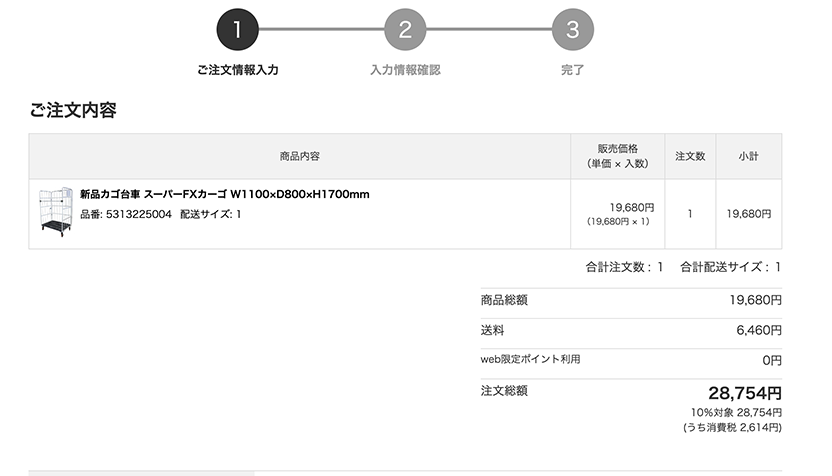Click the 注文数 column header
This screenshot has height=476, width=832.
tap(690, 156)
